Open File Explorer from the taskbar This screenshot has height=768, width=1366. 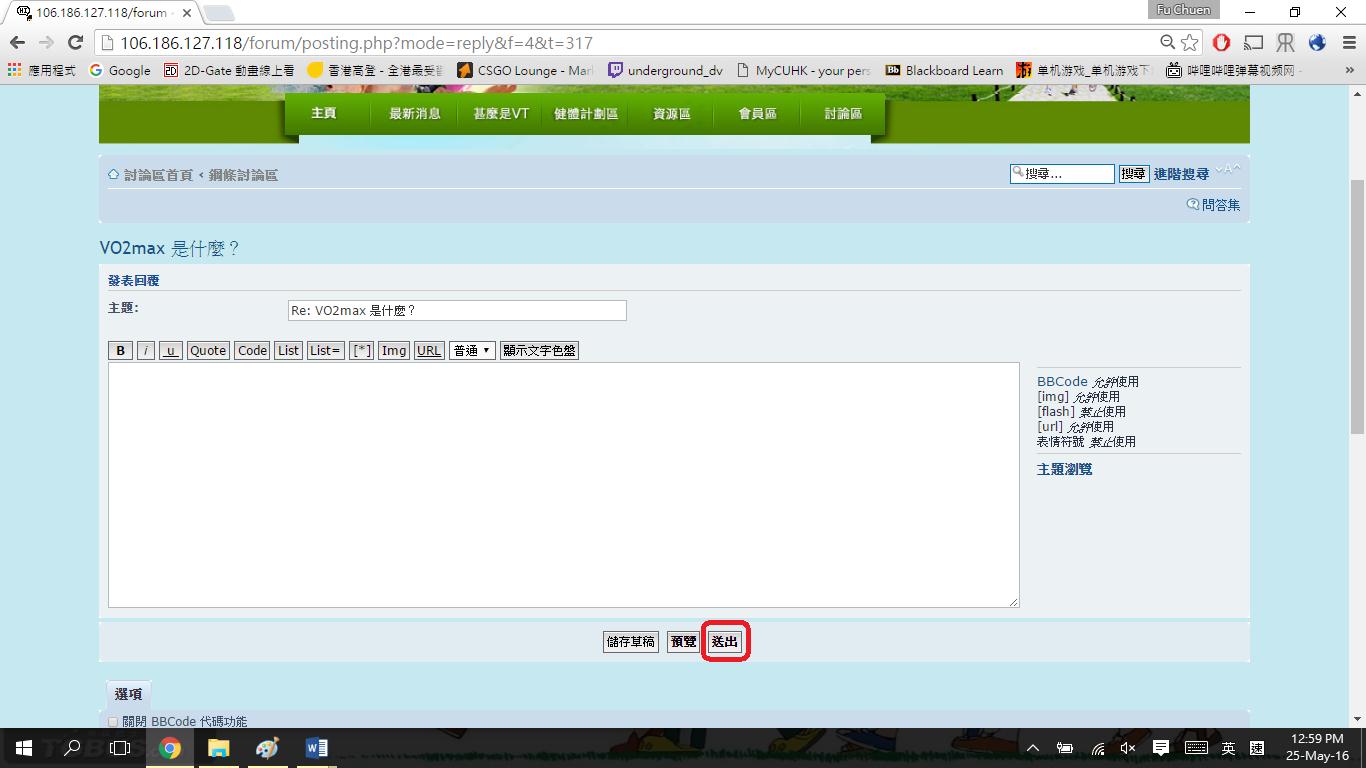[x=218, y=748]
